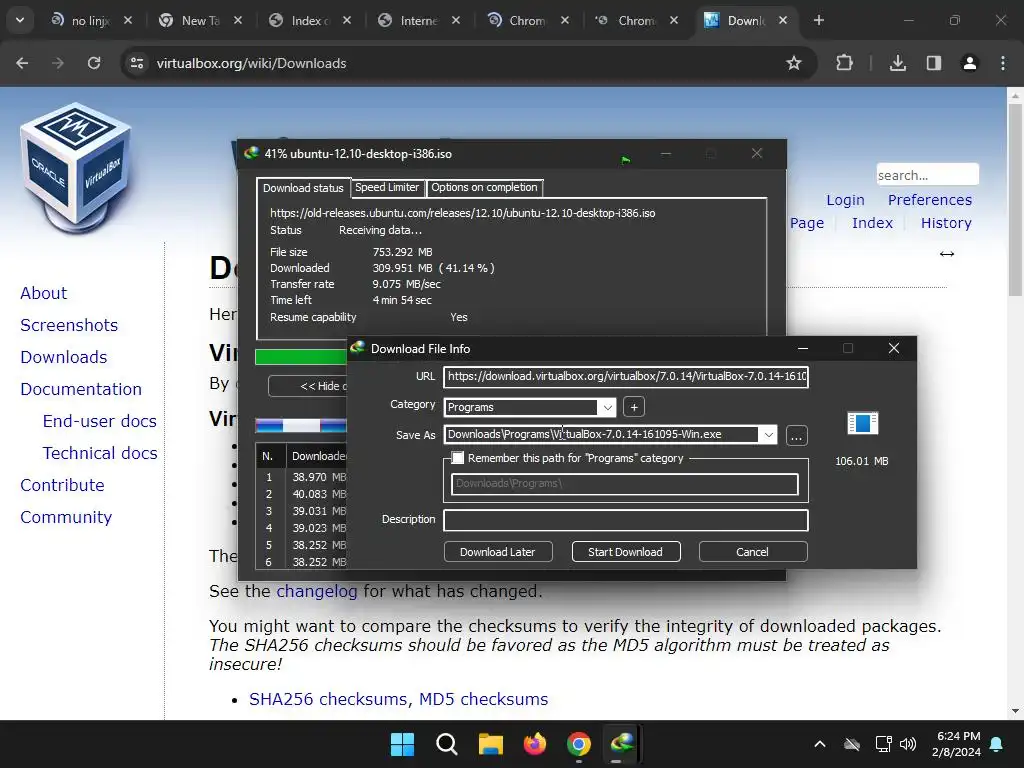Open the About sidebar link
Viewport: 1024px width, 768px height.
coord(43,293)
